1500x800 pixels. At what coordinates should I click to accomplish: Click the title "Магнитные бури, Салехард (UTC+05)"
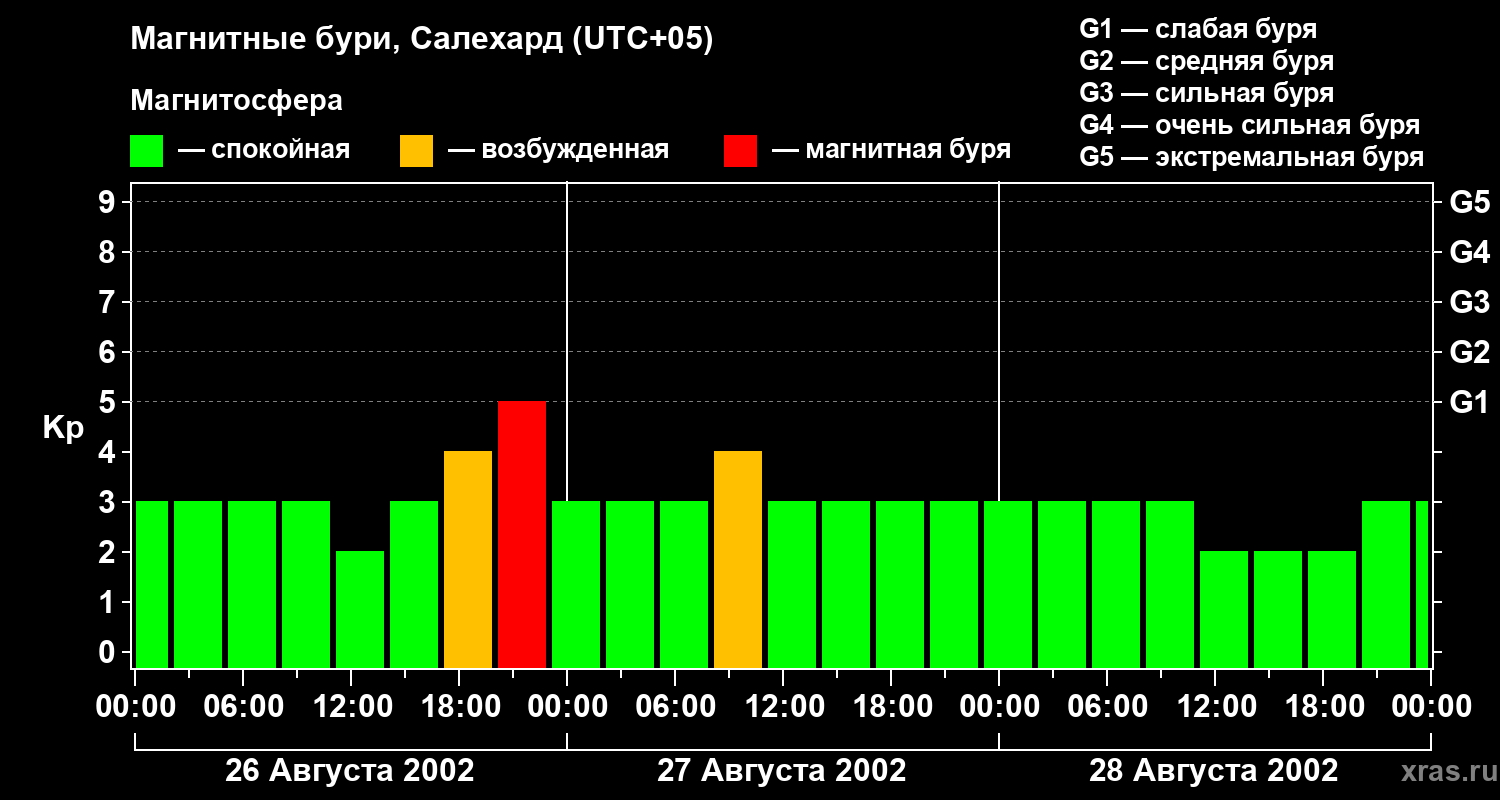pos(421,40)
